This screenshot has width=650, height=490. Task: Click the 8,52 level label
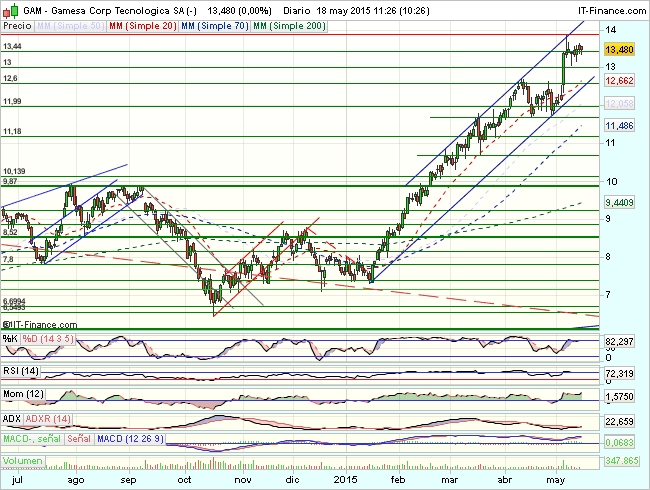(x=10, y=232)
